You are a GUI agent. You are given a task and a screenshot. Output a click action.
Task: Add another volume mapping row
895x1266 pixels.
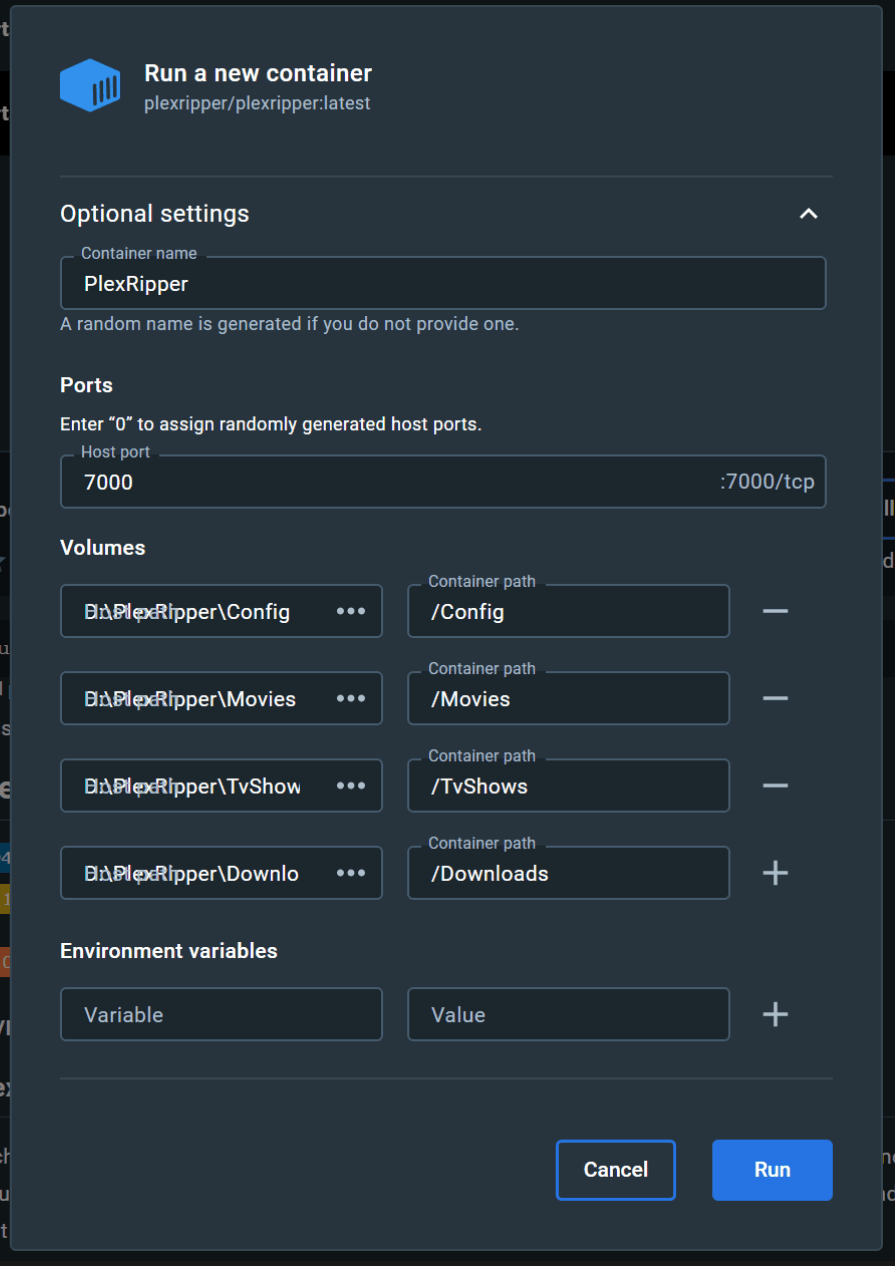pos(775,872)
